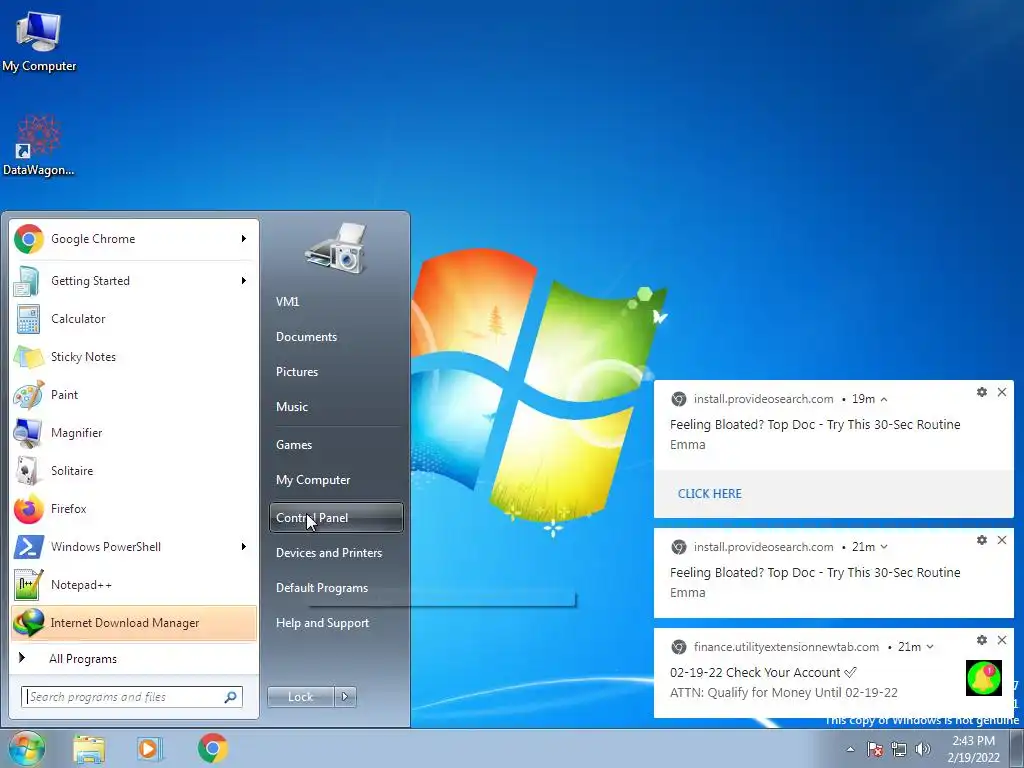Close the 21m provideosearch notification
The height and width of the screenshot is (768, 1024).
tap(1002, 540)
